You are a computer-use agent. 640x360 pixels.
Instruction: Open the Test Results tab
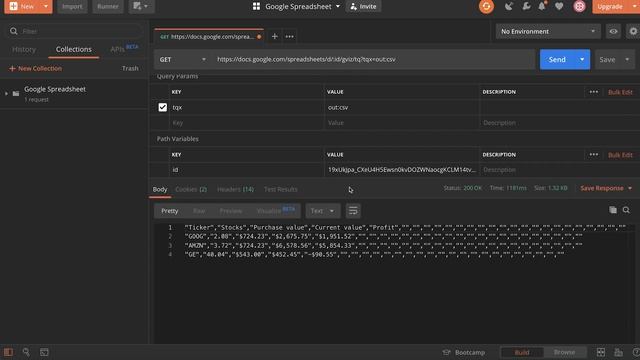pyautogui.click(x=280, y=189)
